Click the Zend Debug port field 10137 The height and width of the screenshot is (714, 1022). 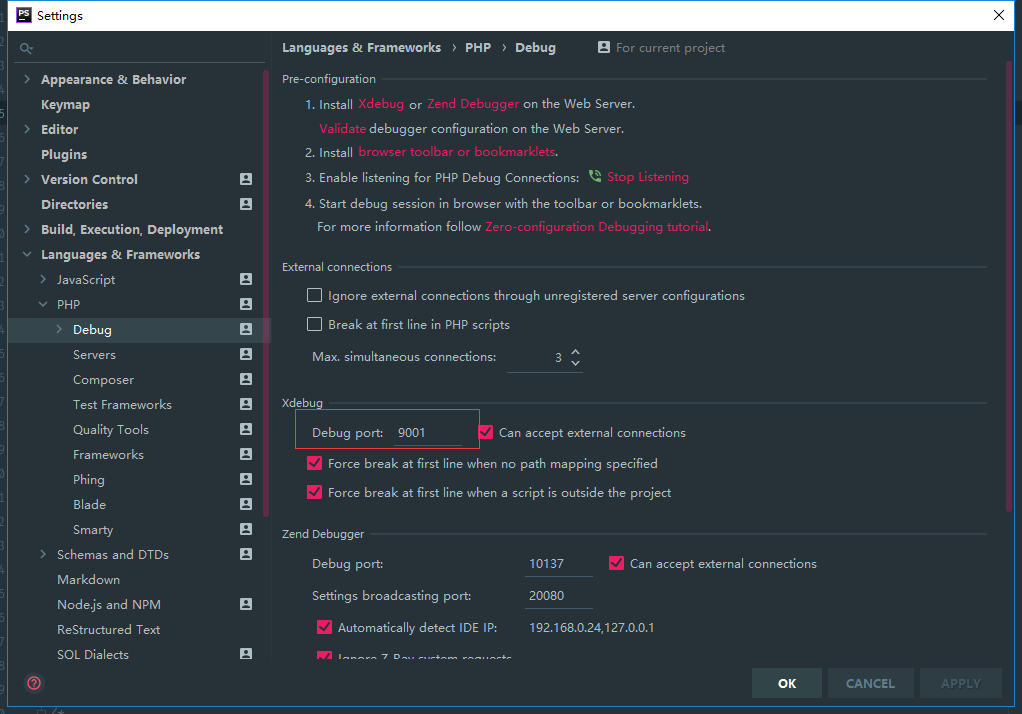click(559, 563)
